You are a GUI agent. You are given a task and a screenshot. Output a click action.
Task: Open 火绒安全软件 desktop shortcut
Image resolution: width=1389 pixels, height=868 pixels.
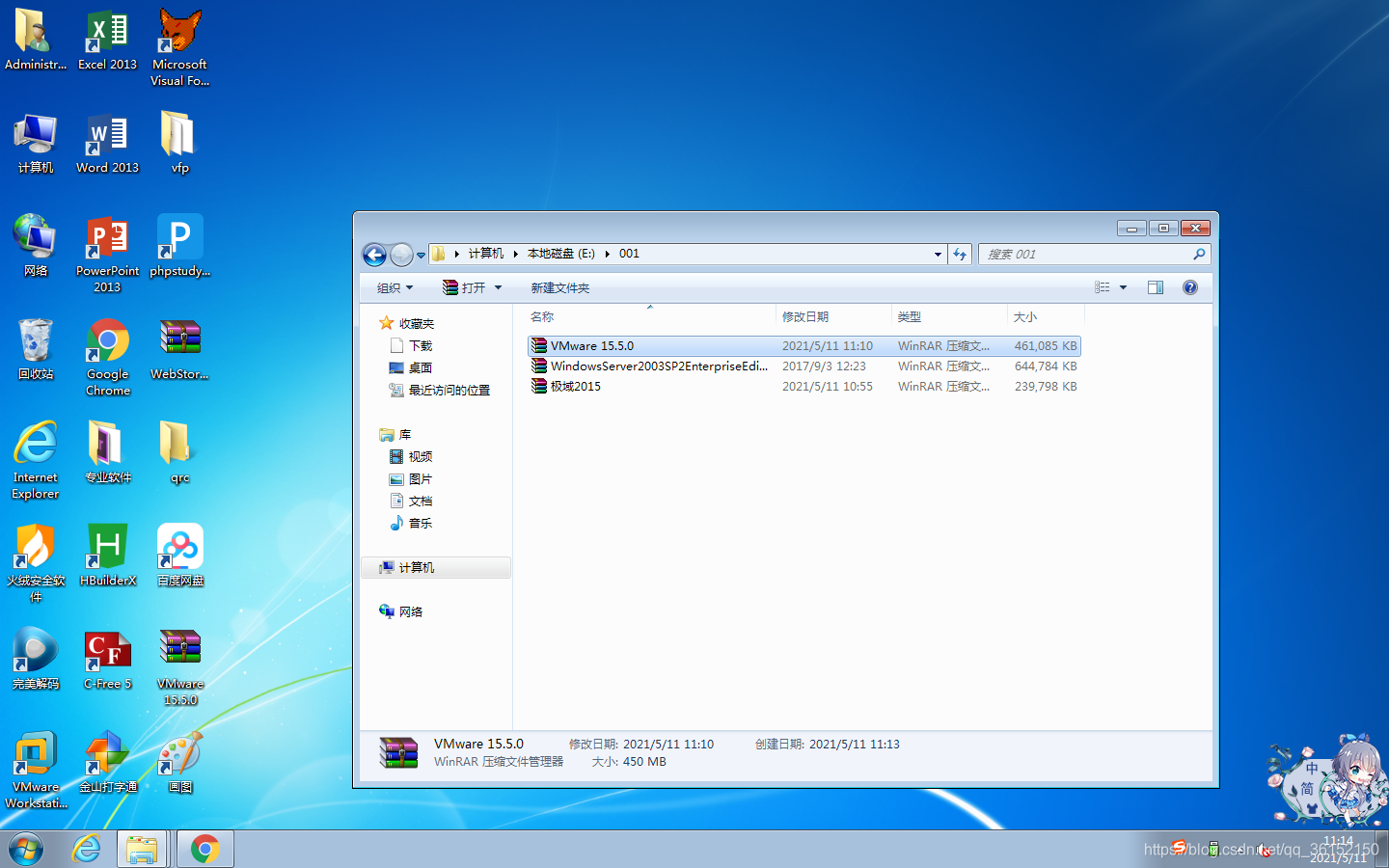[x=36, y=563]
